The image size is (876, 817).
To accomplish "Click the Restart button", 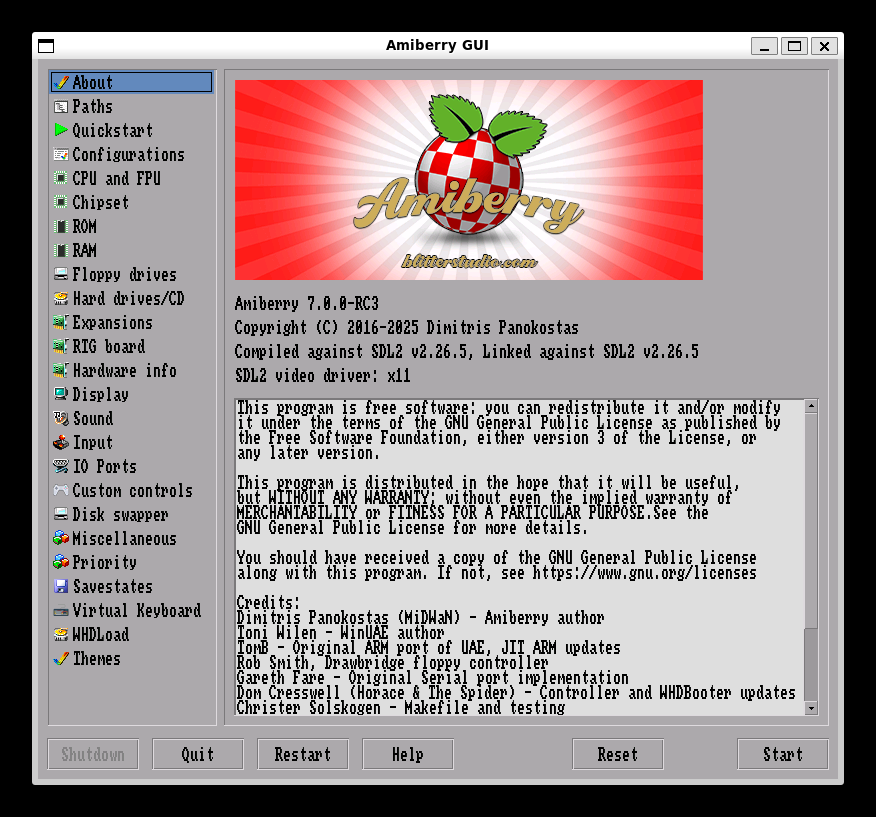I will click(303, 754).
